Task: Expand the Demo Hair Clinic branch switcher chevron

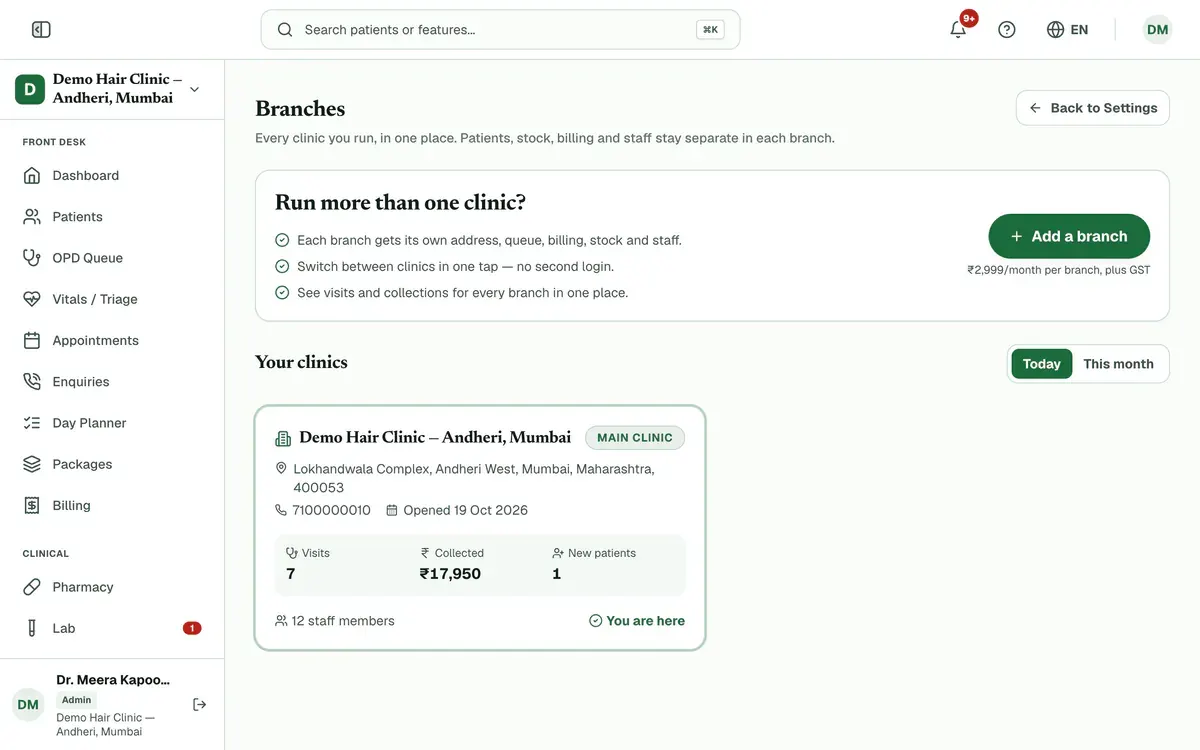Action: [194, 89]
